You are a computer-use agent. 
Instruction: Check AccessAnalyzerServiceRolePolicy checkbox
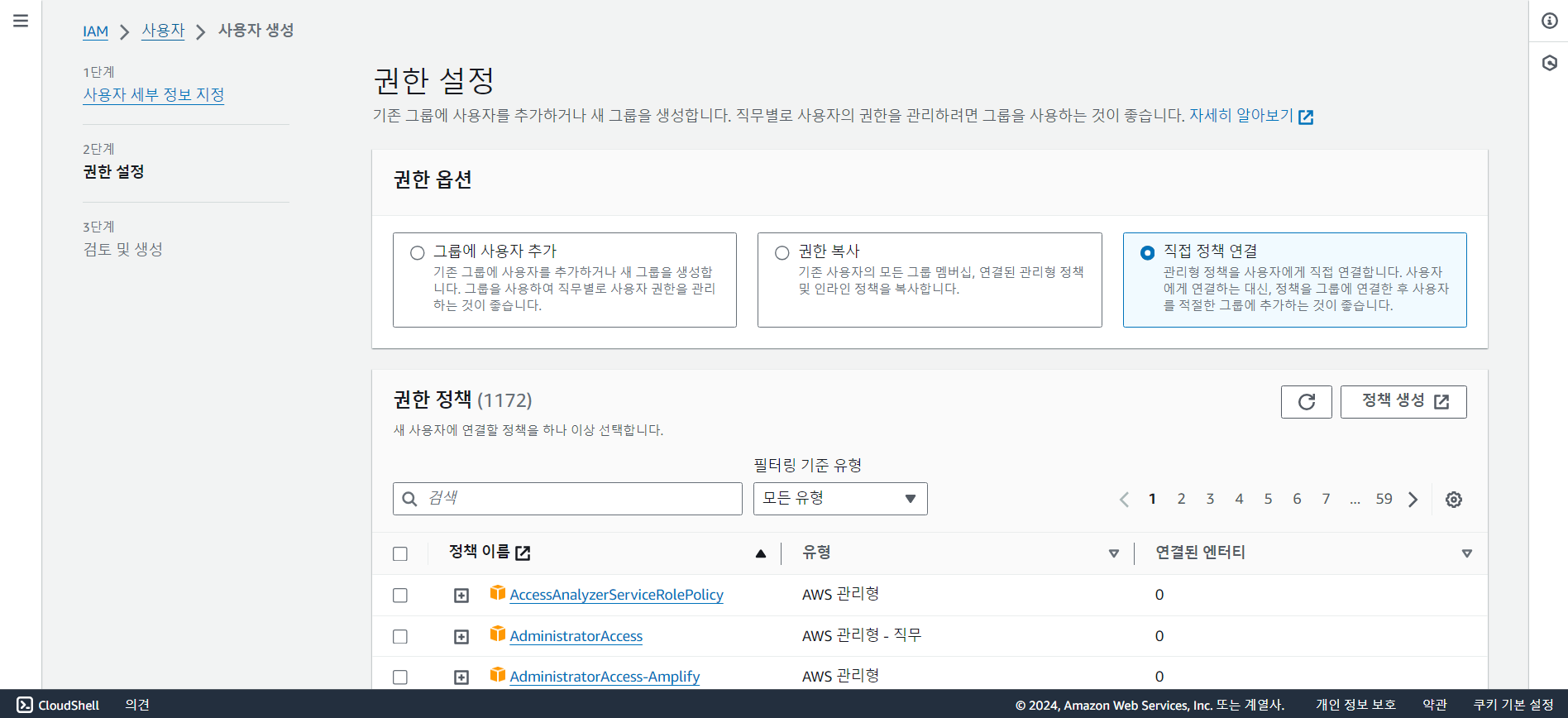[400, 596]
